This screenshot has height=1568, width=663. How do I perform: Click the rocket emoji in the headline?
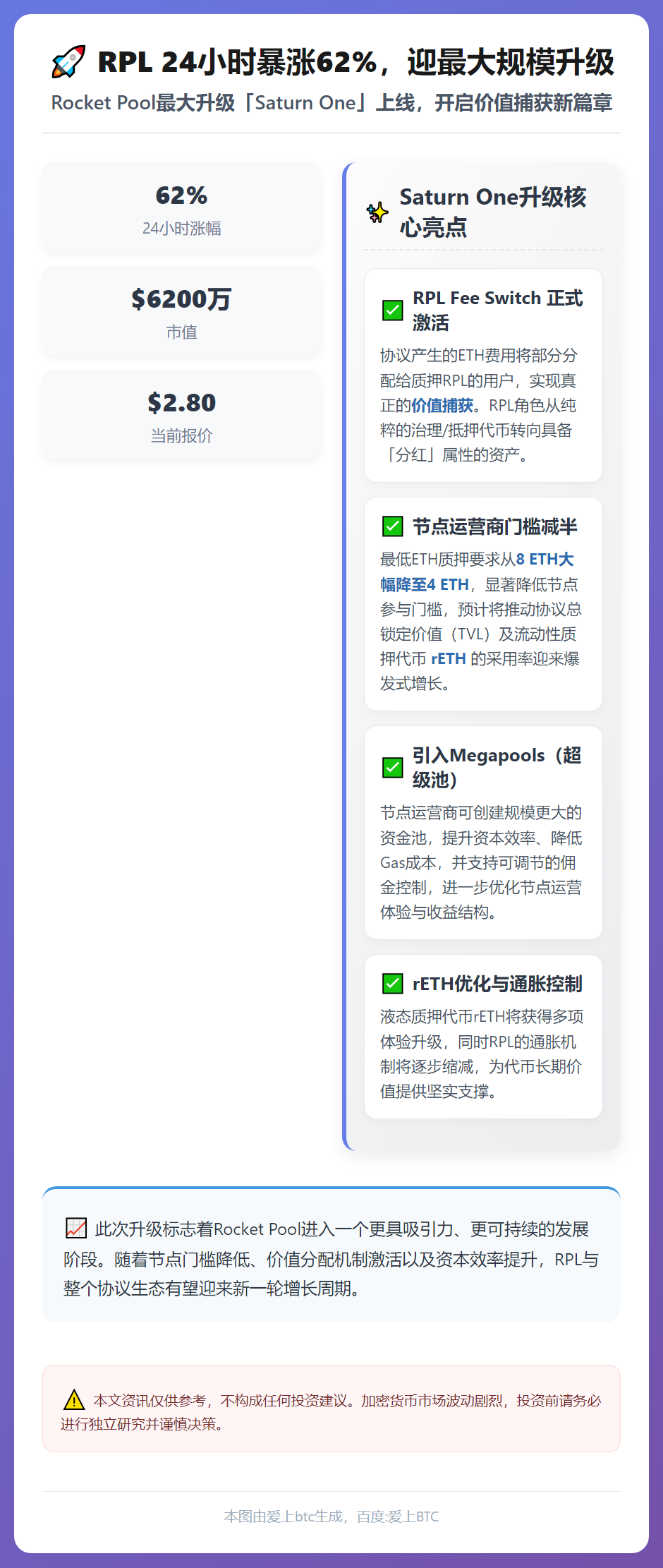(x=68, y=62)
